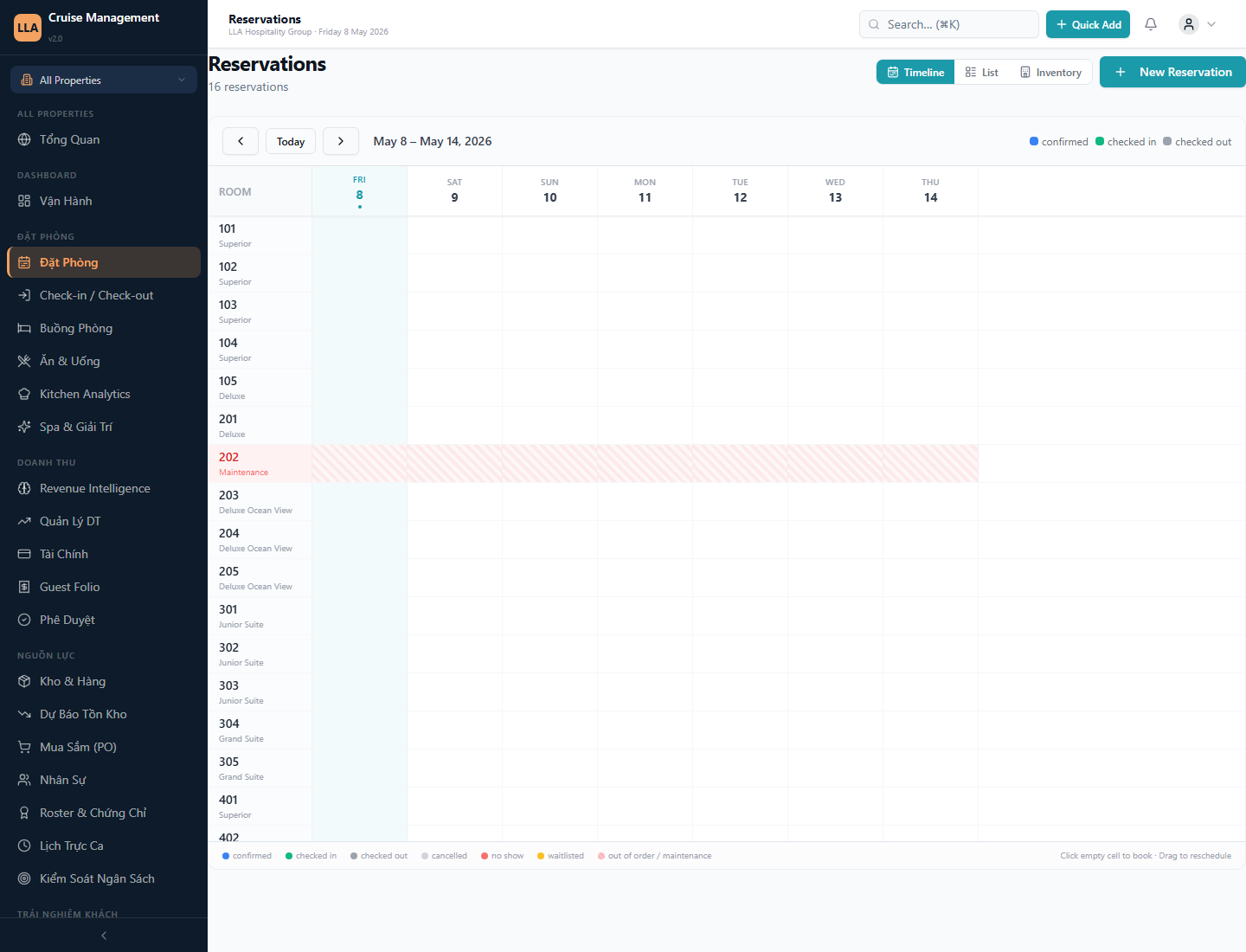Switch to Timeline view
1246x952 pixels.
point(915,72)
